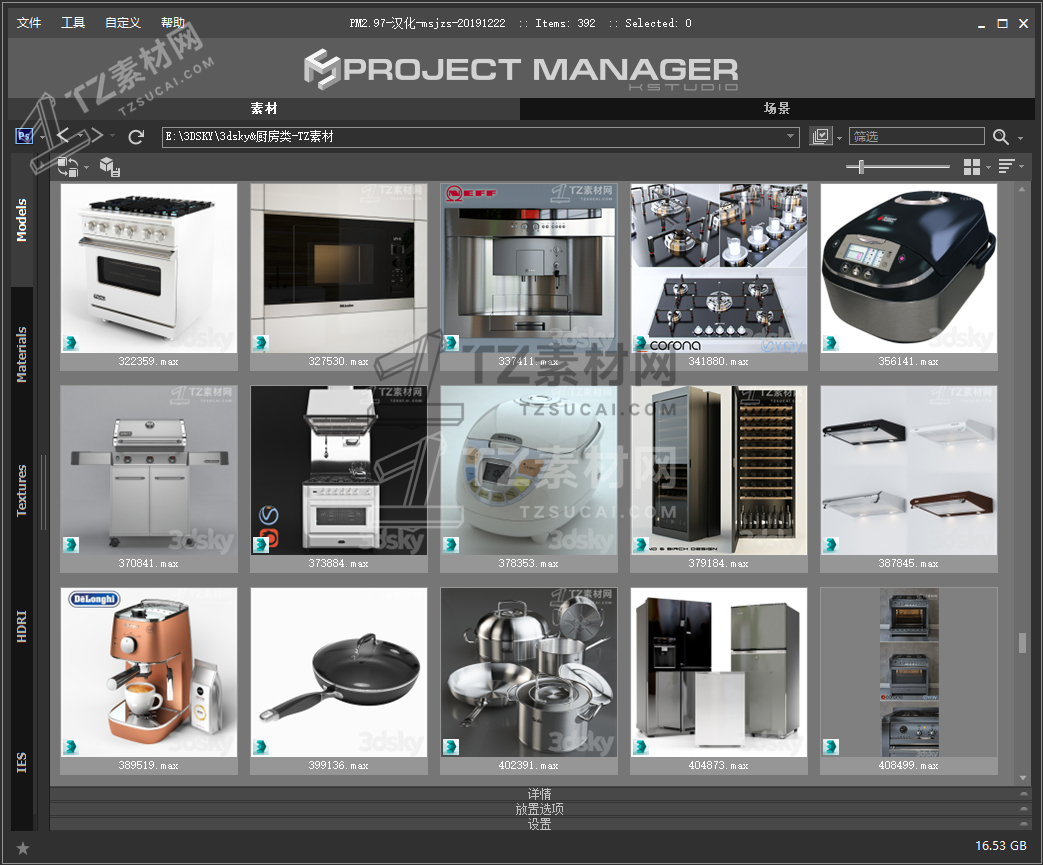The height and width of the screenshot is (865, 1043).
Task: Open the history dropdown after forward arrow
Action: (x=112, y=136)
